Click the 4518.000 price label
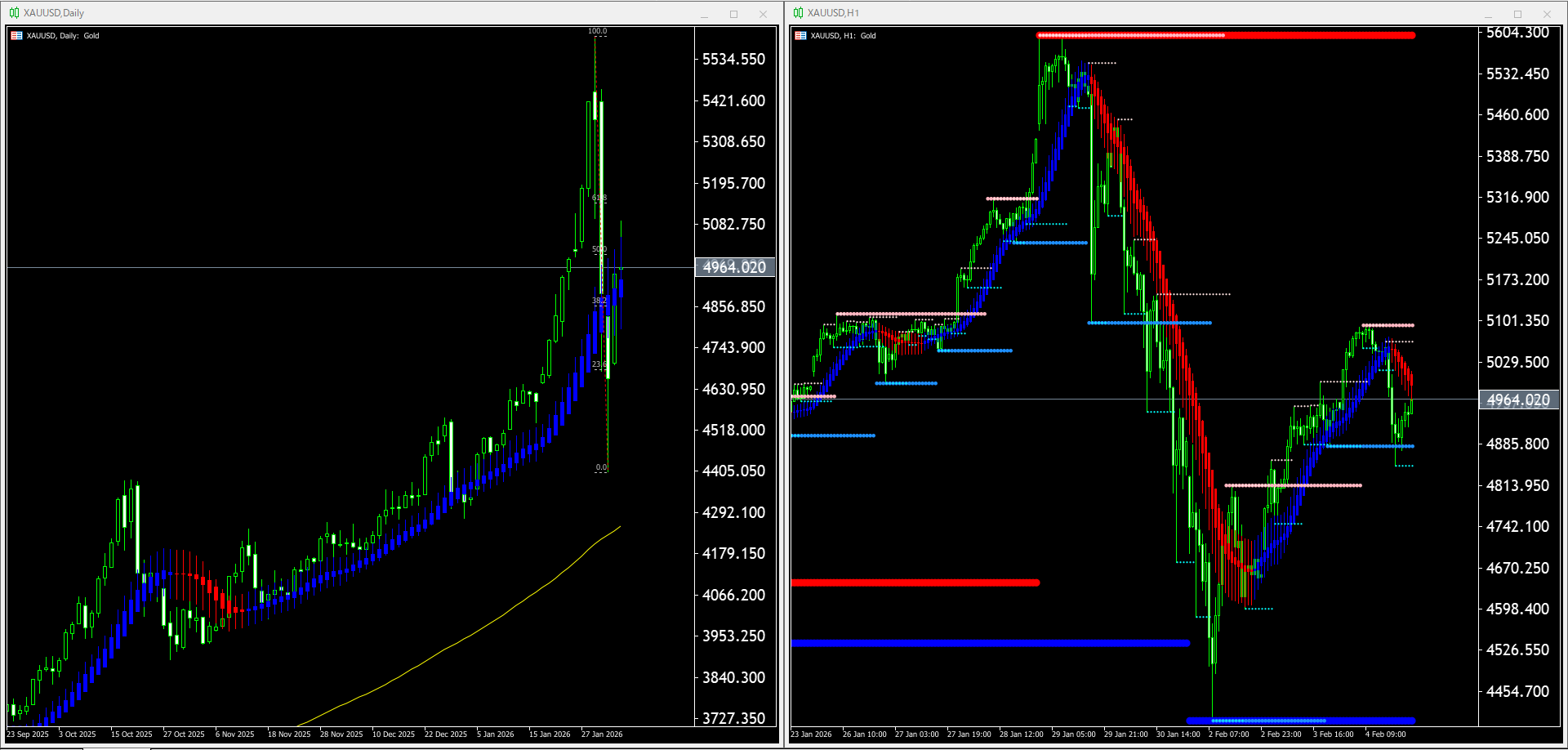Image resolution: width=1568 pixels, height=750 pixels. tap(733, 430)
